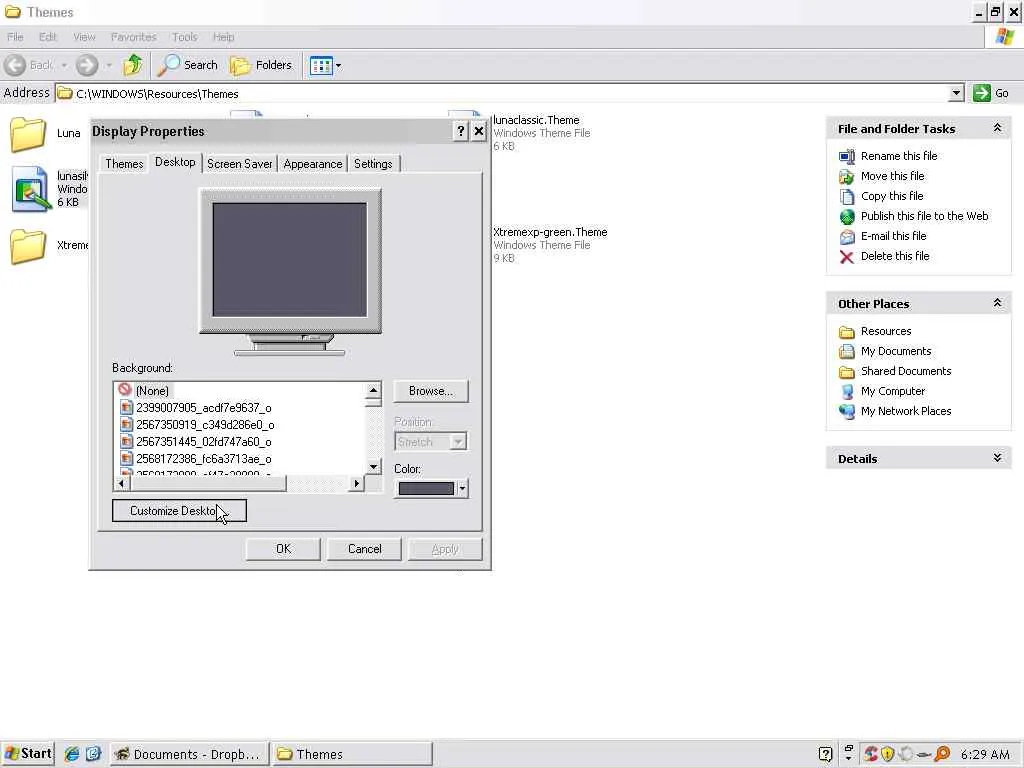Switch to the Appearance tab

point(313,164)
